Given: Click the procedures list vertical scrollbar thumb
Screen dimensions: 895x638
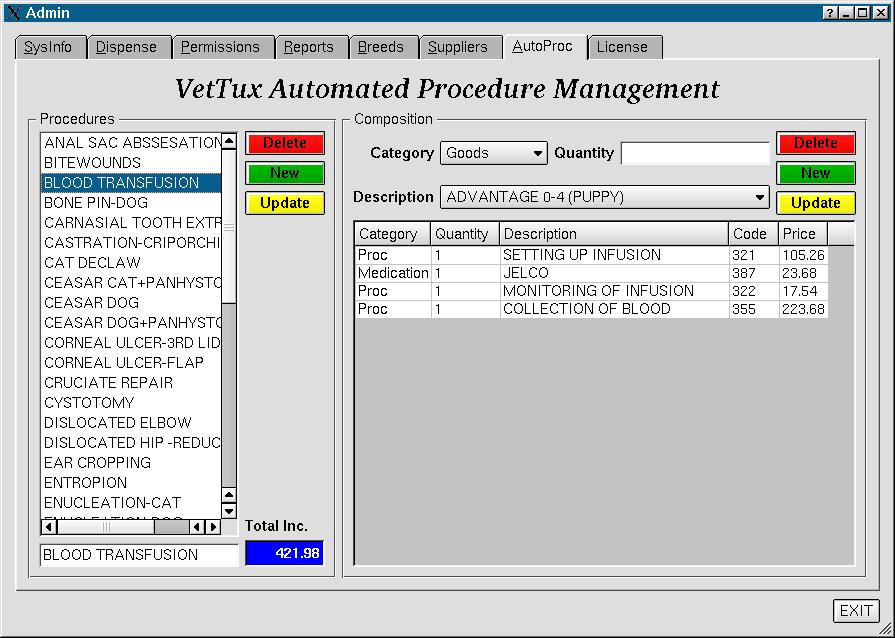Looking at the screenshot, I should point(229,226).
